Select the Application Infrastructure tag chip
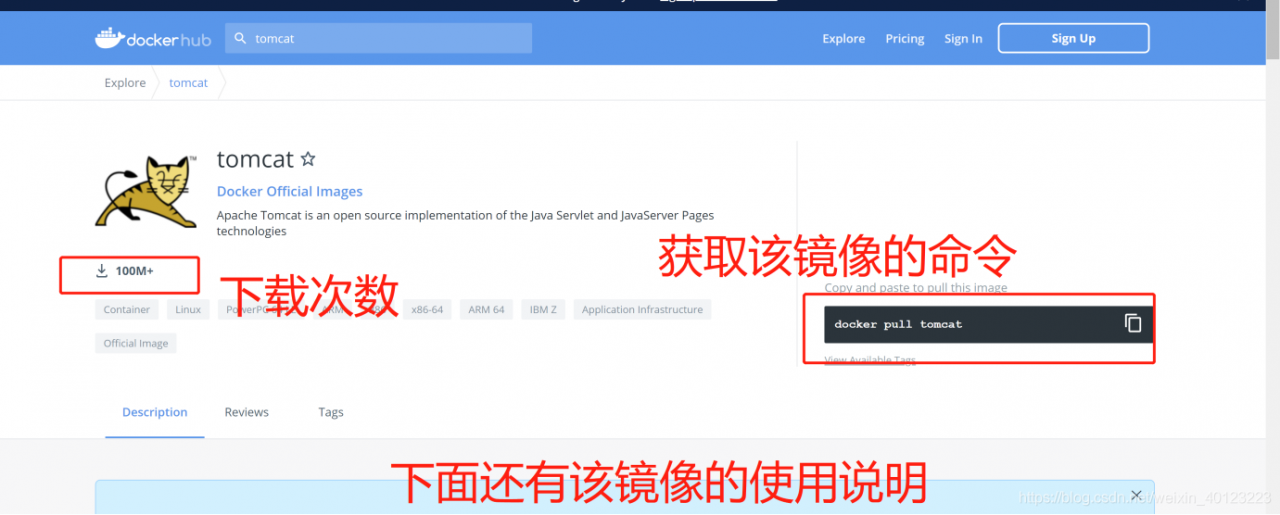Image resolution: width=1280 pixels, height=515 pixels. [x=642, y=310]
